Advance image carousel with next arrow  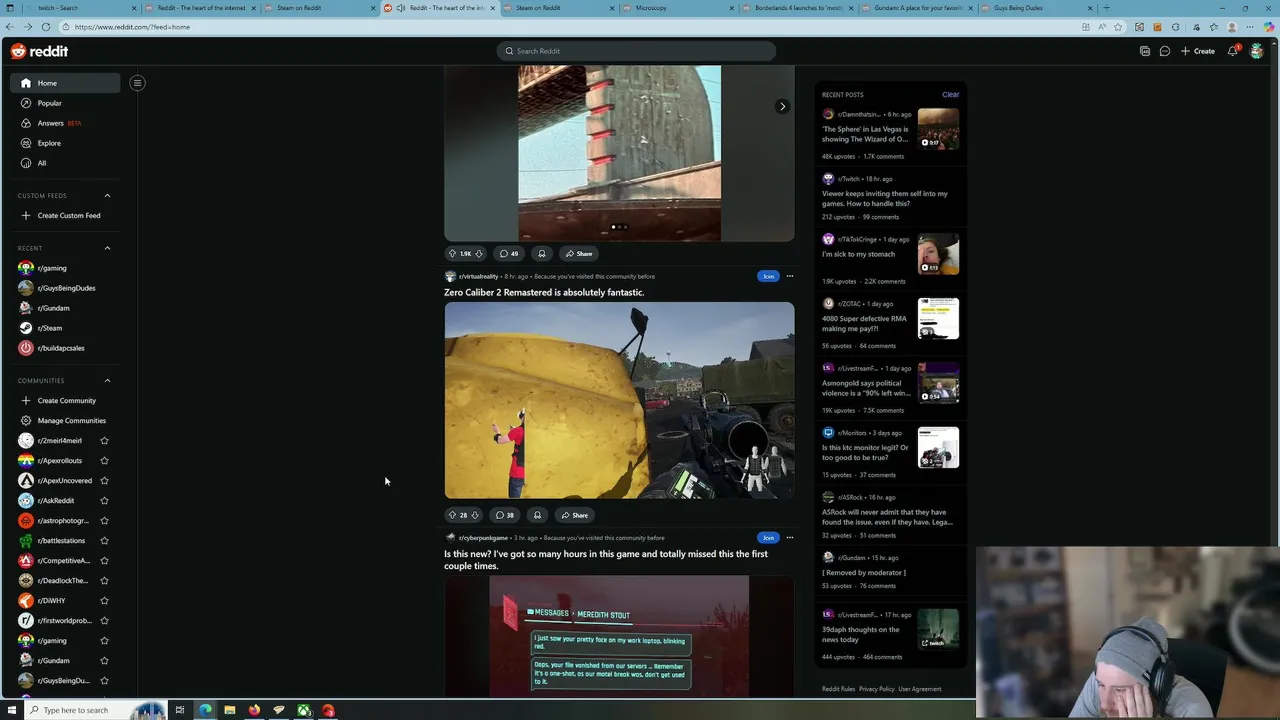coord(782,106)
